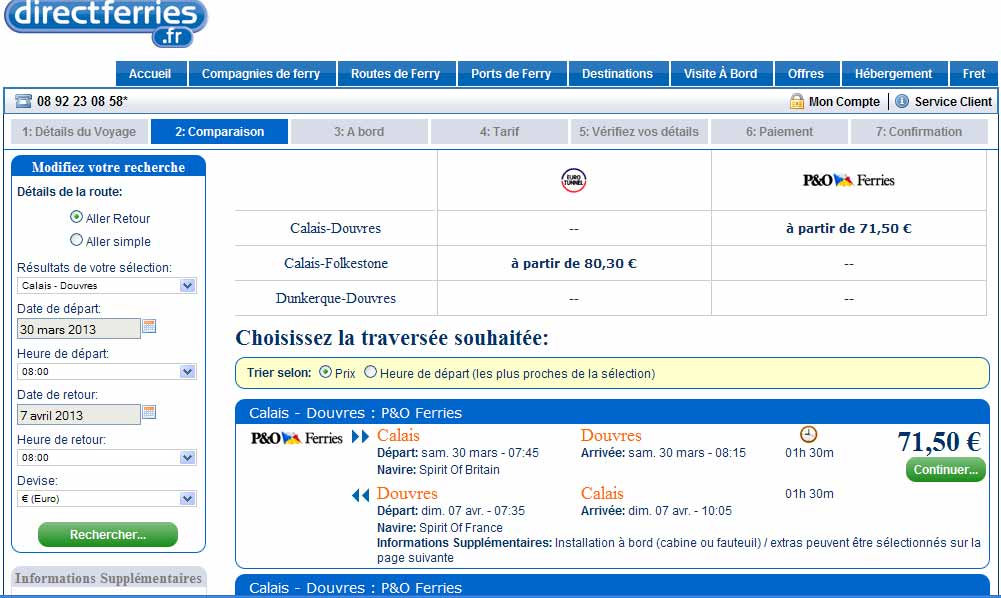Click ship name Spirit Of Britain
Screen dimensions: 1001x598
[x=460, y=470]
